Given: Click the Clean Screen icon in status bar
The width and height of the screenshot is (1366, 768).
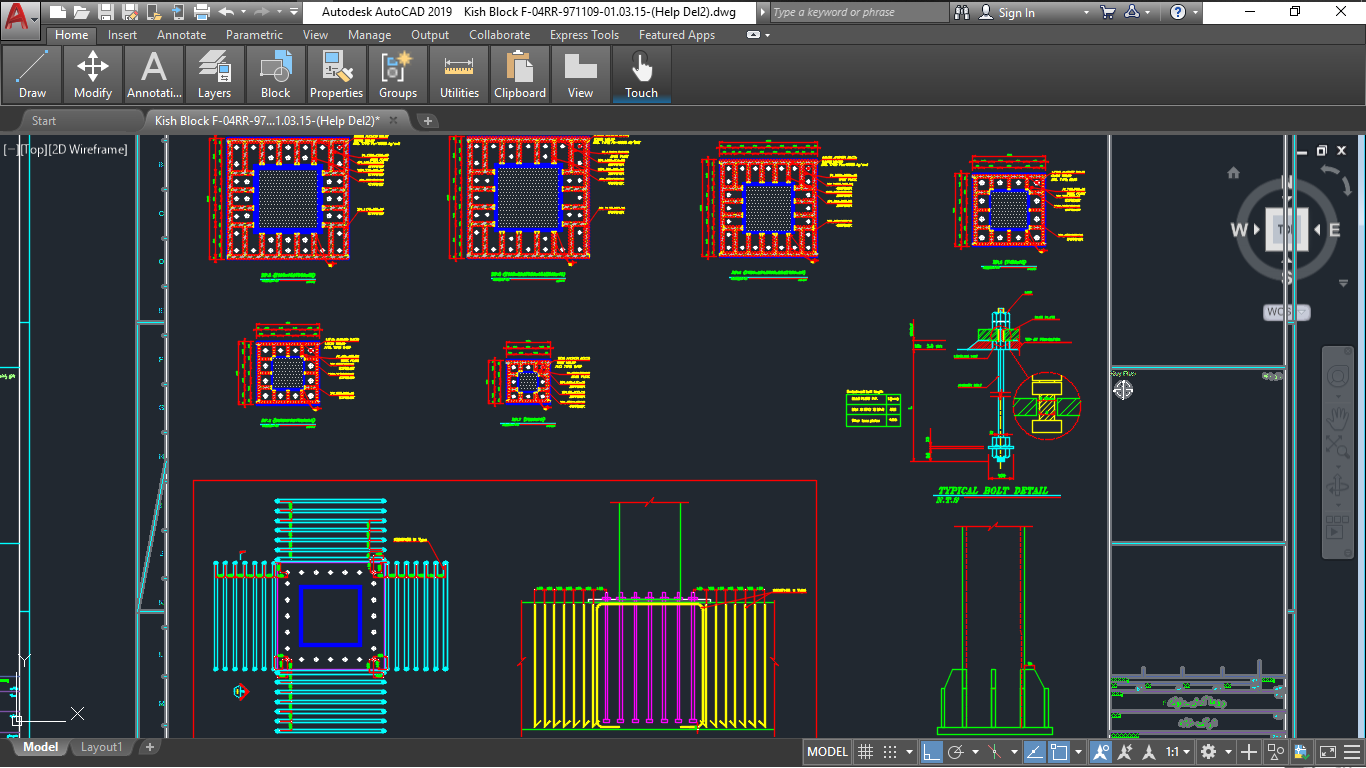Looking at the screenshot, I should (x=1327, y=752).
